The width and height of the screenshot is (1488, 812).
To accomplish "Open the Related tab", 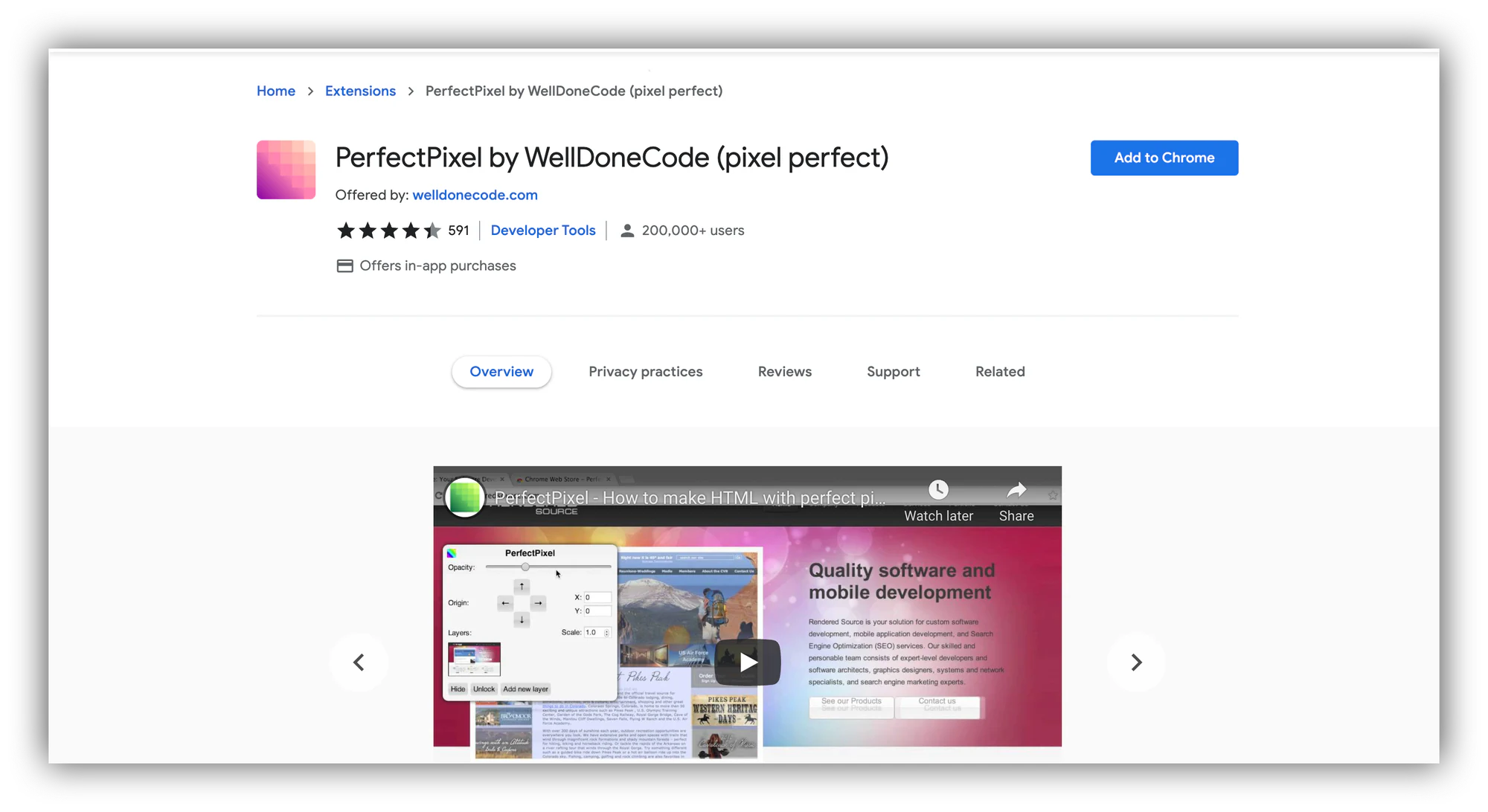I will click(x=1000, y=371).
